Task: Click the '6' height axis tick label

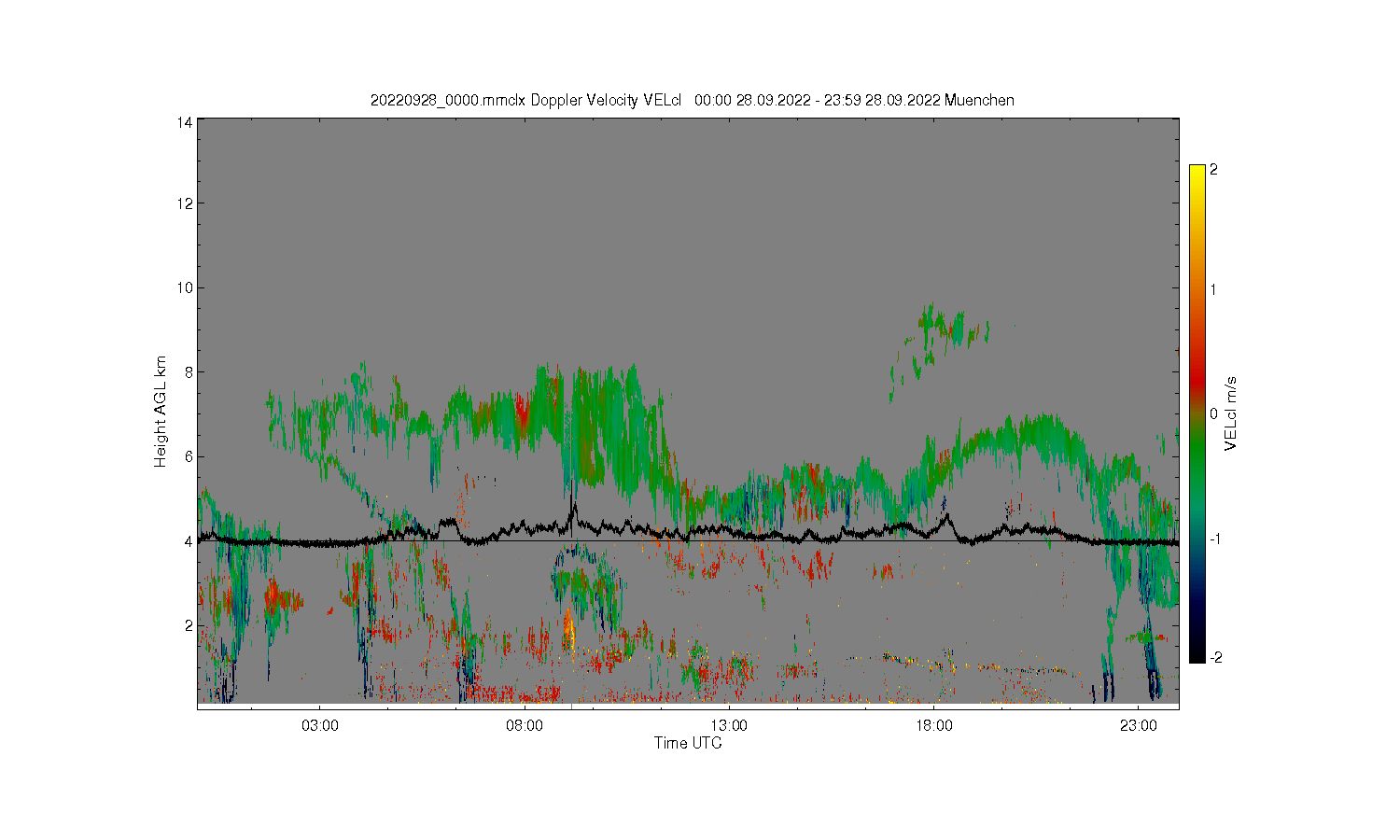Action: click(x=189, y=456)
